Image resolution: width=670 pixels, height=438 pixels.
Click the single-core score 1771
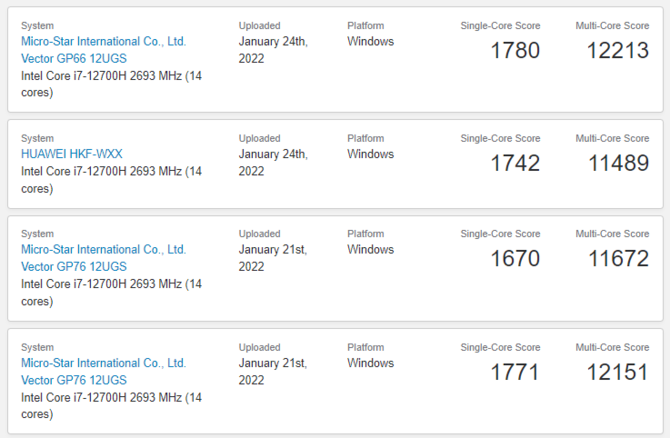coord(515,372)
